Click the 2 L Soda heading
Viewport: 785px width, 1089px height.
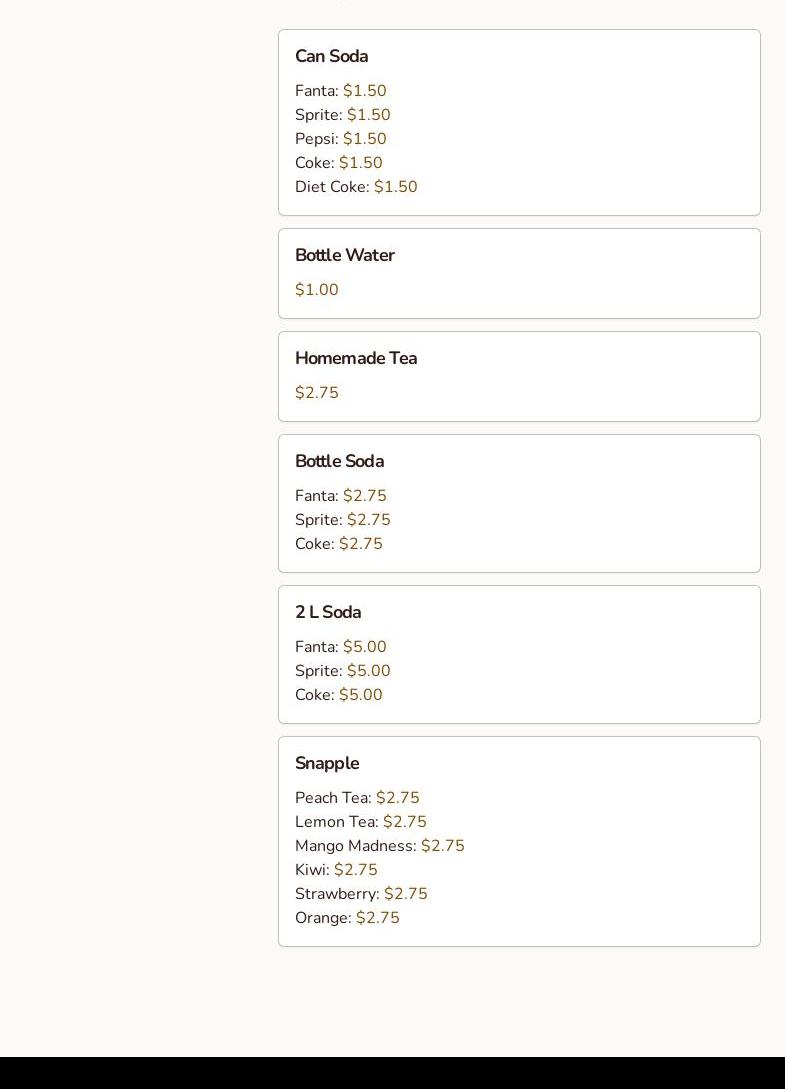(x=327, y=613)
